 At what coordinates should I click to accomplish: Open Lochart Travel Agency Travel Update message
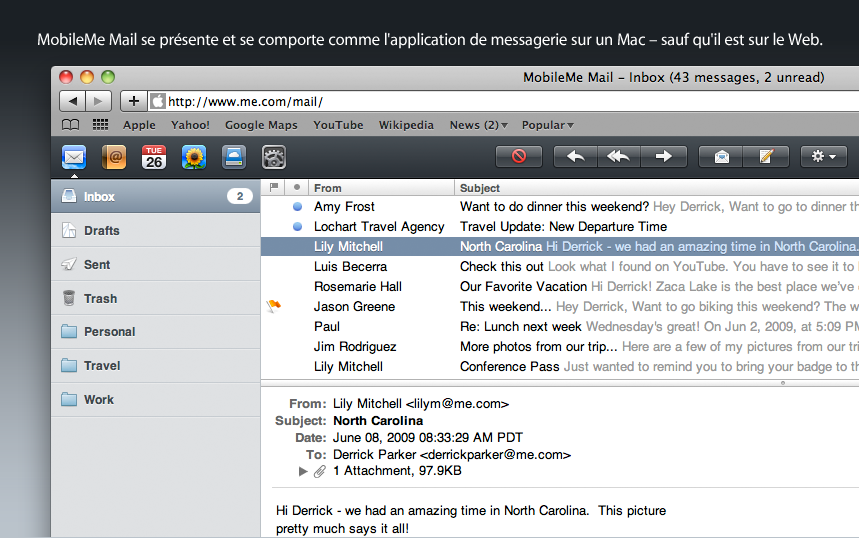point(560,226)
